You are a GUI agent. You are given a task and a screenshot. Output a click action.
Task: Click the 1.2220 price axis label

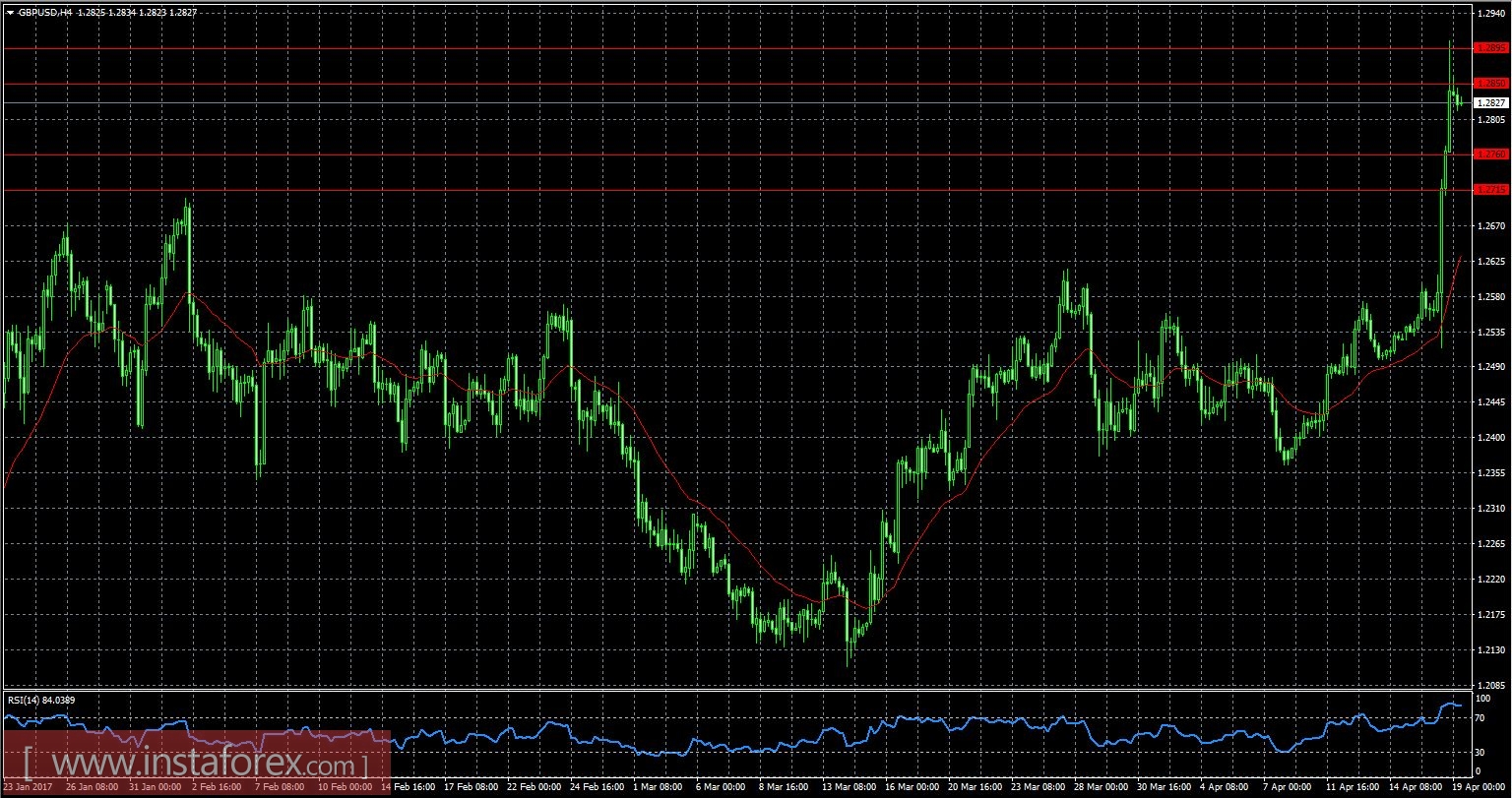[x=1491, y=579]
